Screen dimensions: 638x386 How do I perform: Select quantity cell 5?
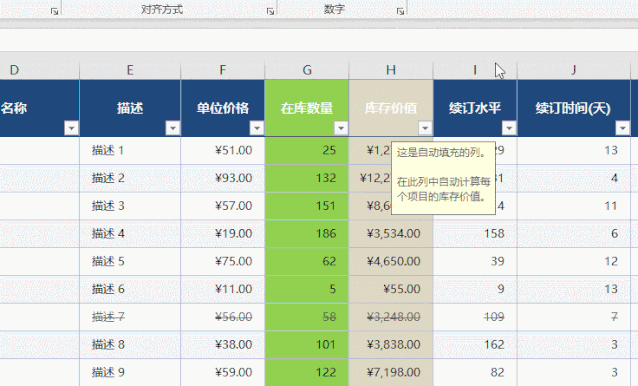click(x=307, y=289)
